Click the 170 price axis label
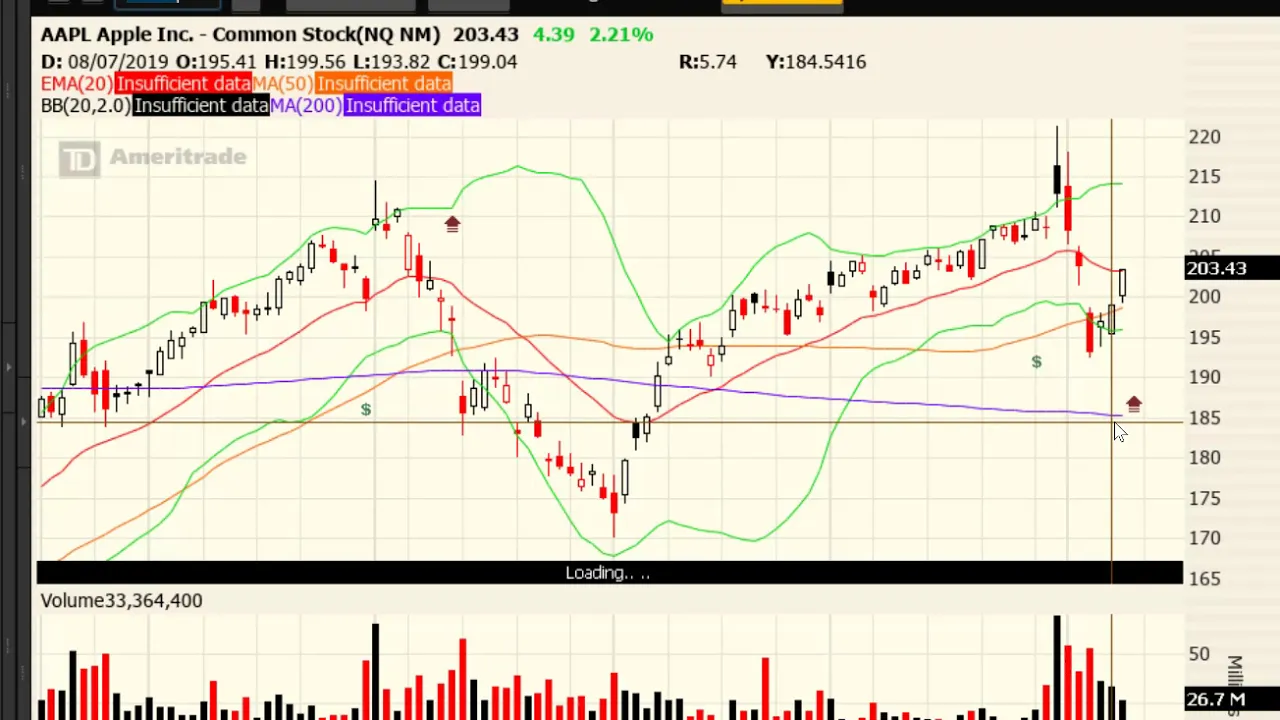Screen dimensions: 1280x720 click(1205, 538)
